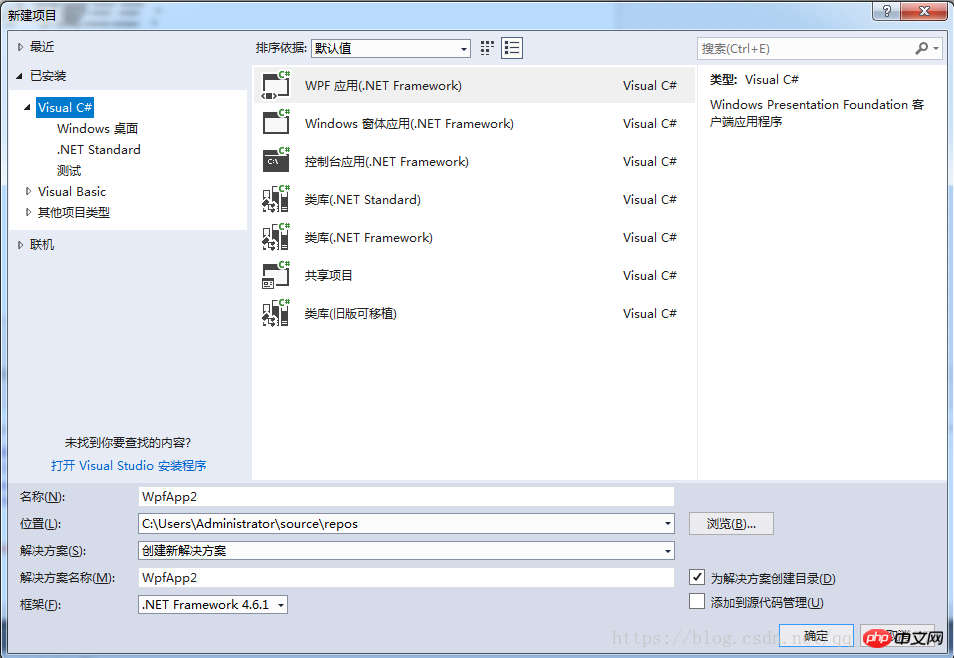This screenshot has width=954, height=658.
Task: Collapse the 已安装 tree node
Action: [19, 76]
